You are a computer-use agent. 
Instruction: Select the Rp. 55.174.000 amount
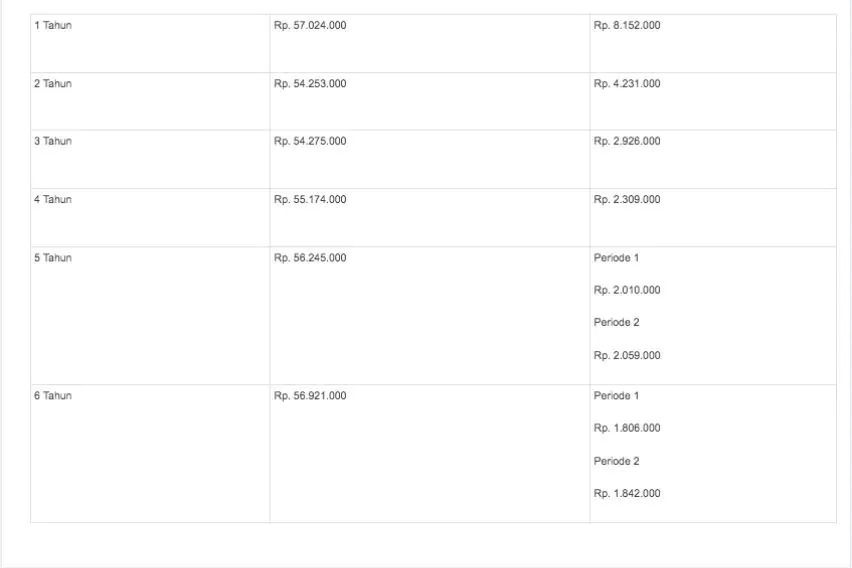coord(310,200)
